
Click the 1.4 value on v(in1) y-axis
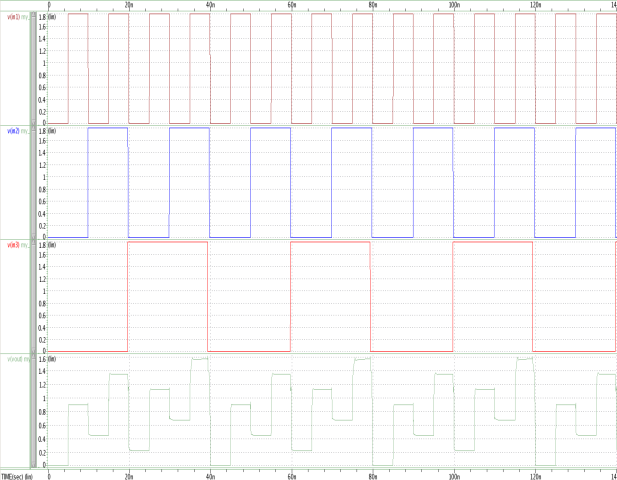pyautogui.click(x=42, y=39)
